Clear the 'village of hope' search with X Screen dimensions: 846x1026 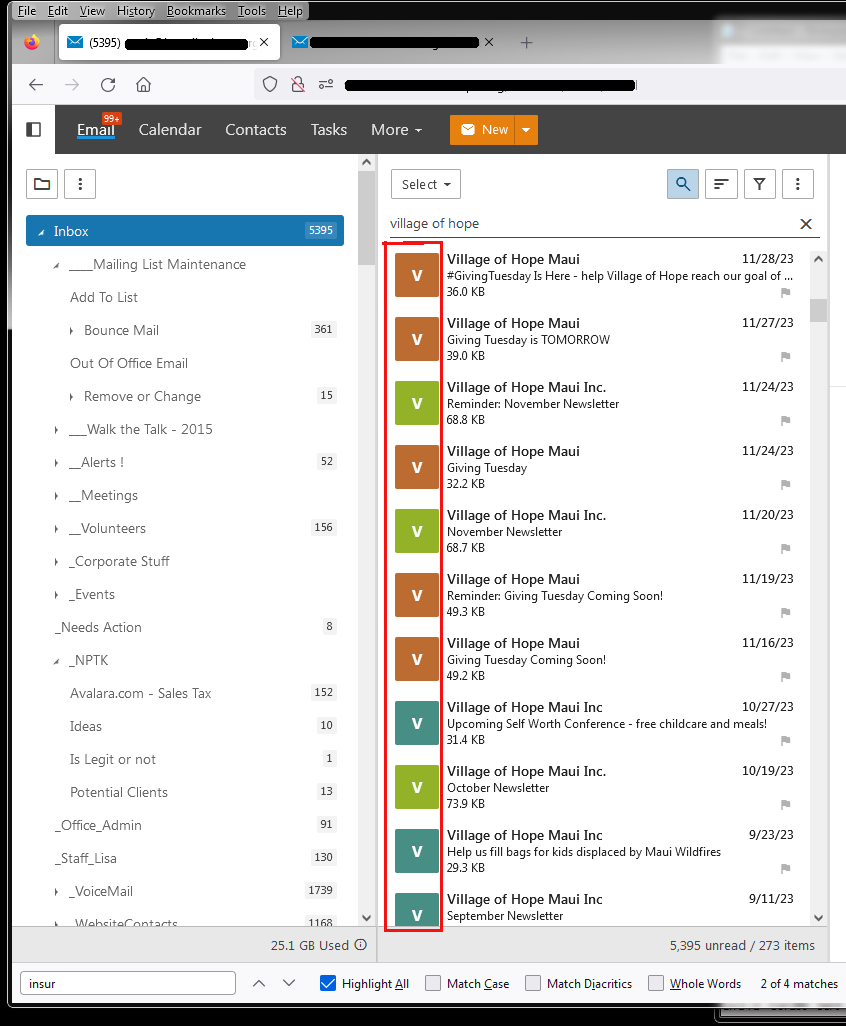tap(806, 224)
